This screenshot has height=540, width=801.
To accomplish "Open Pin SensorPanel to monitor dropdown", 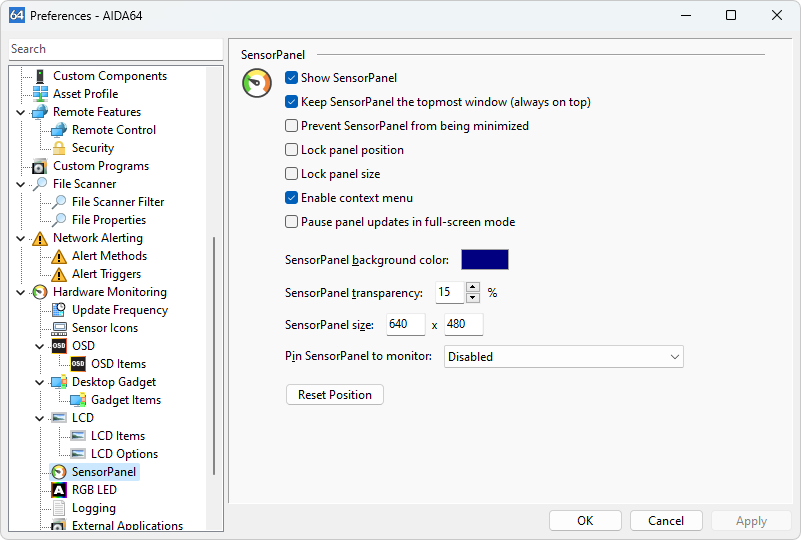I will [563, 357].
